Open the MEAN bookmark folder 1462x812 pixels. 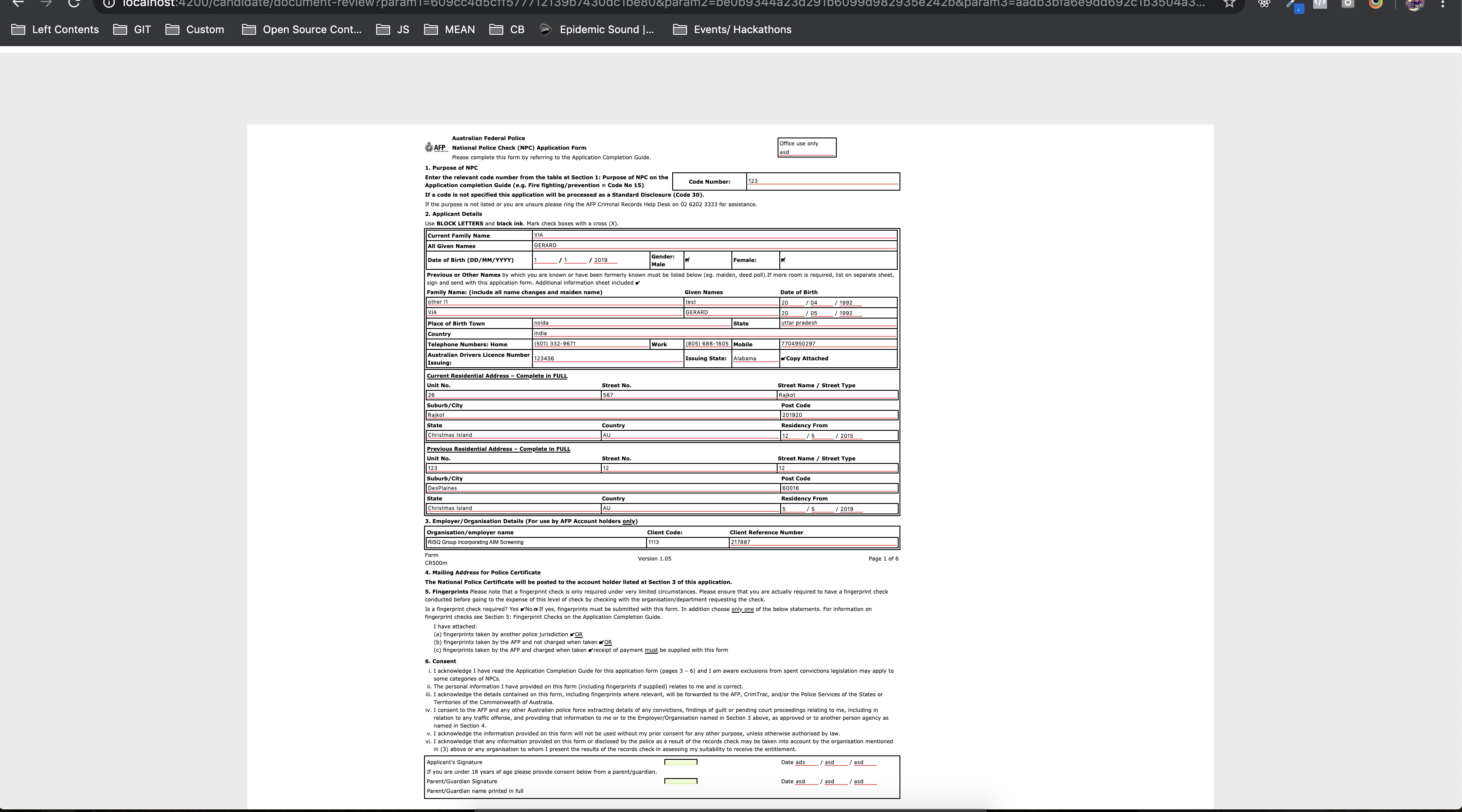tap(449, 30)
